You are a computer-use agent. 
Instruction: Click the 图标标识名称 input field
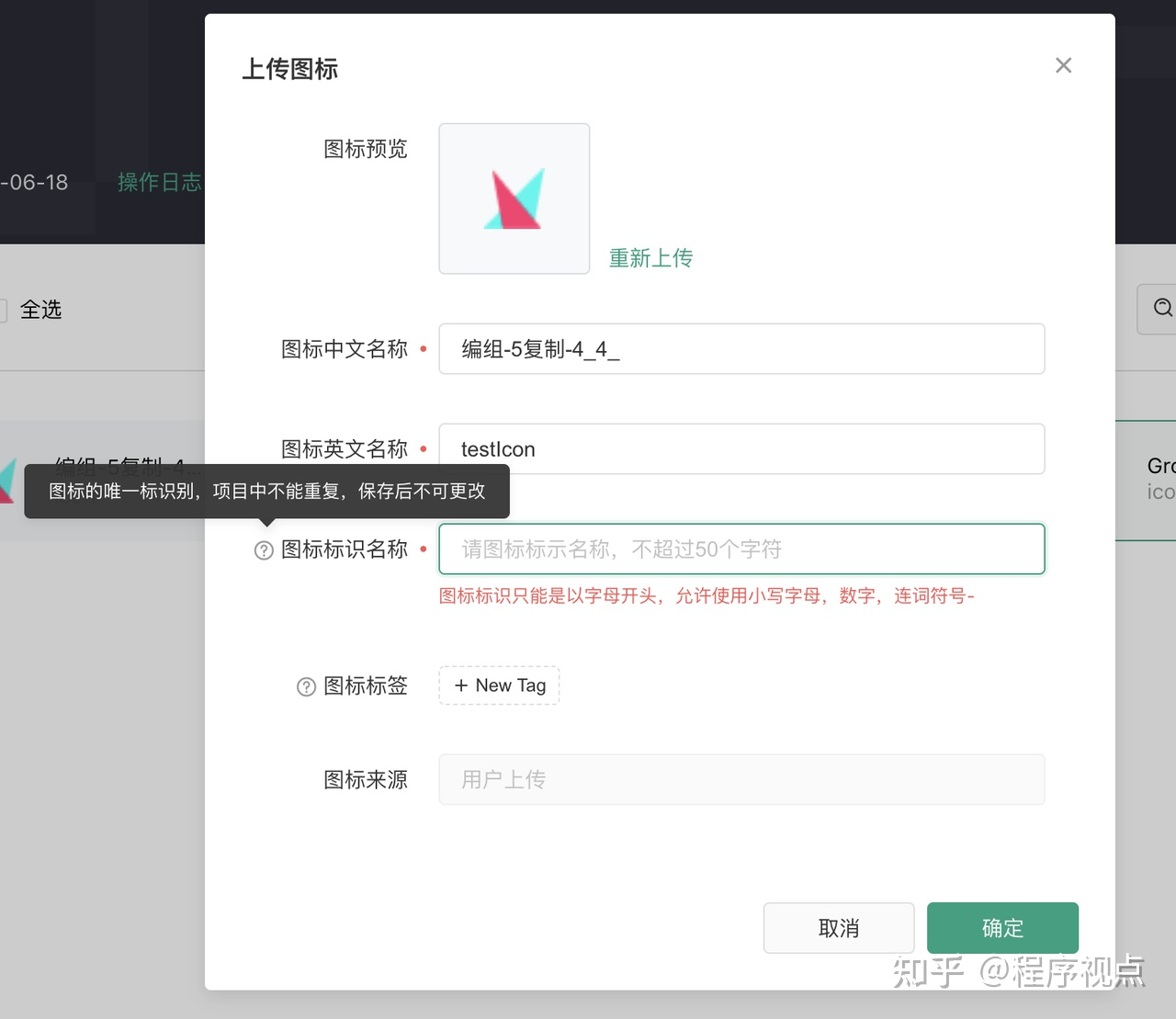coord(741,549)
